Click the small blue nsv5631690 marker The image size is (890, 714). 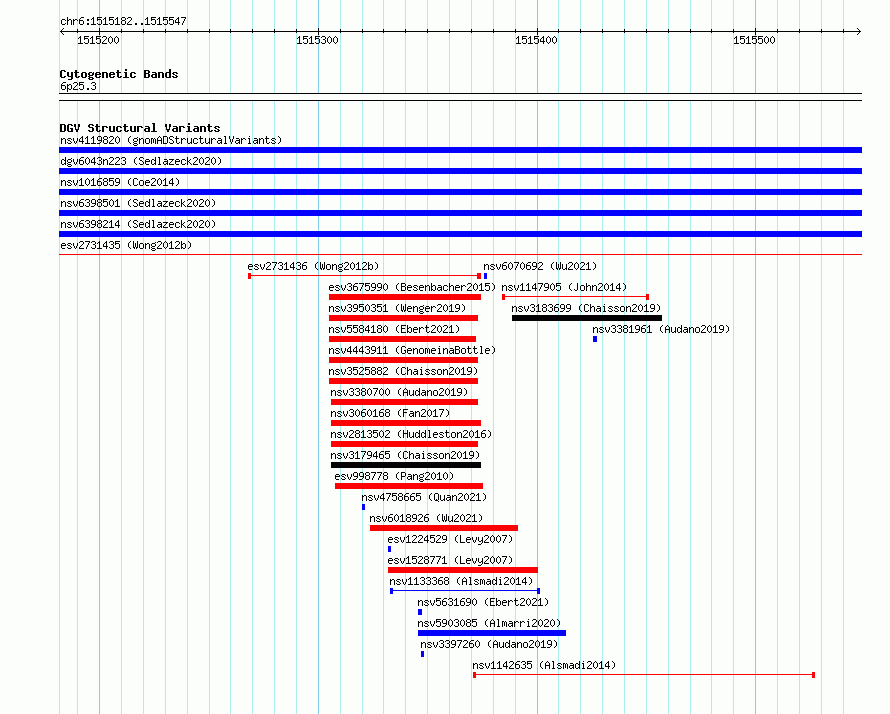420,612
